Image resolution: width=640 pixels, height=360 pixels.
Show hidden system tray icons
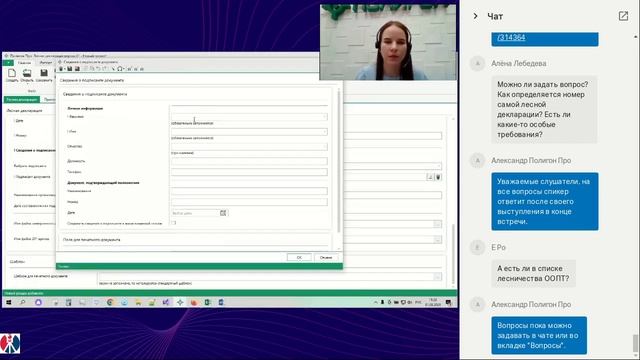pos(376,302)
